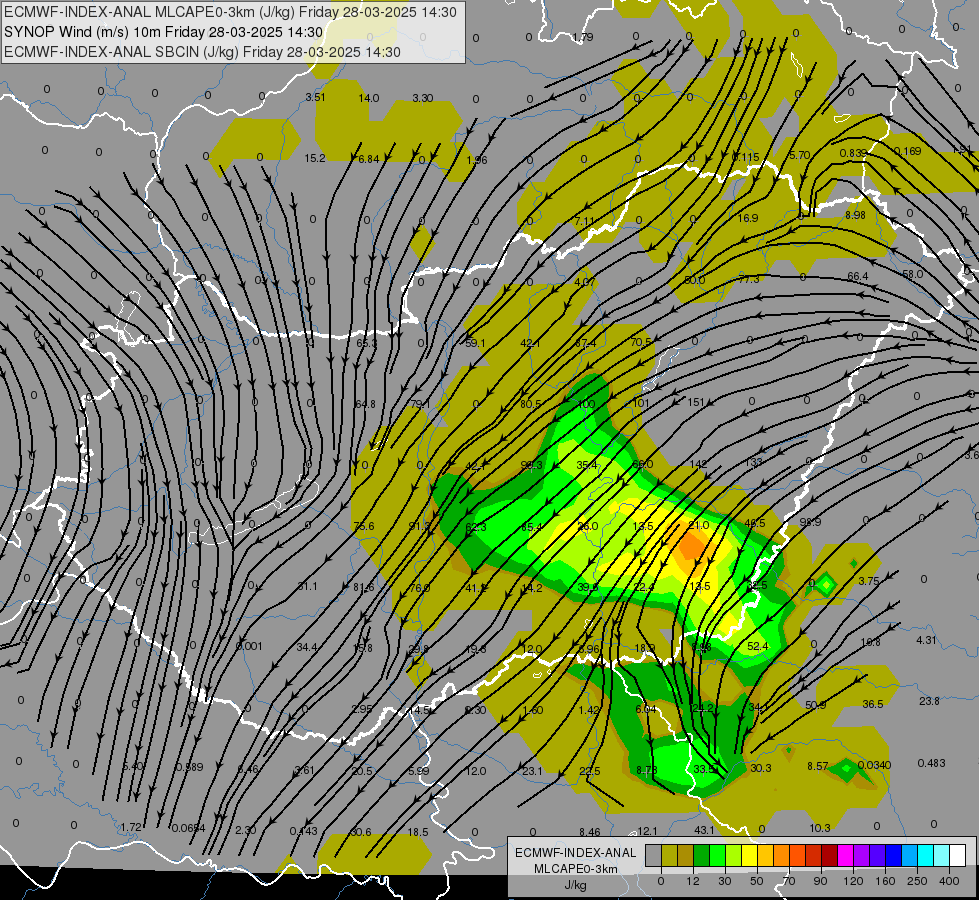Select the 'J/kg' unit label in legend

(575, 885)
